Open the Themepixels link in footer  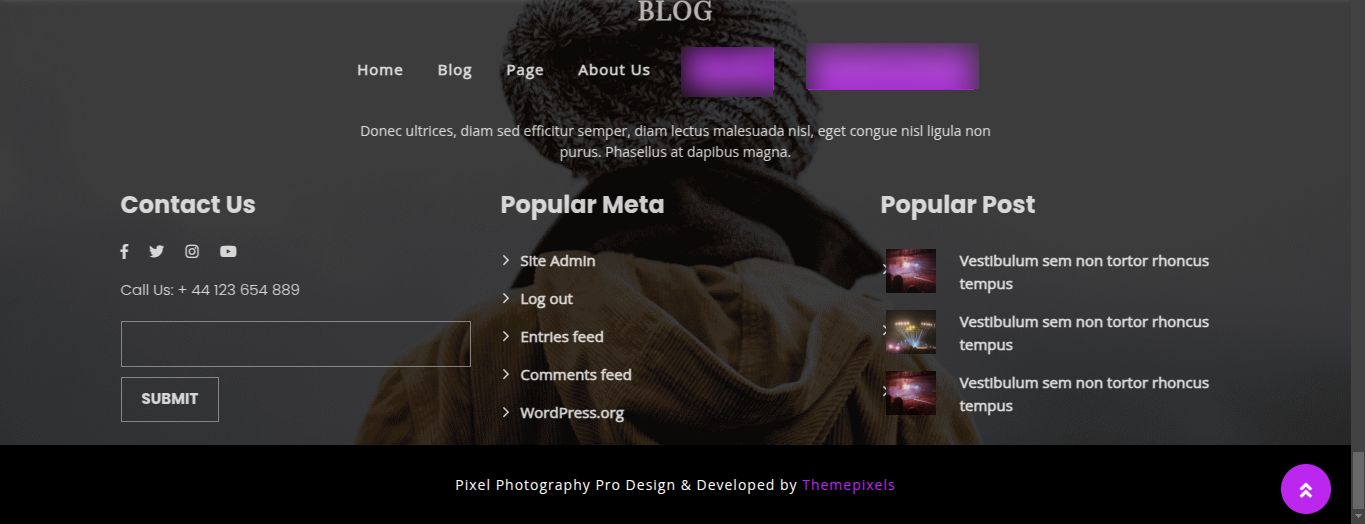pos(849,485)
